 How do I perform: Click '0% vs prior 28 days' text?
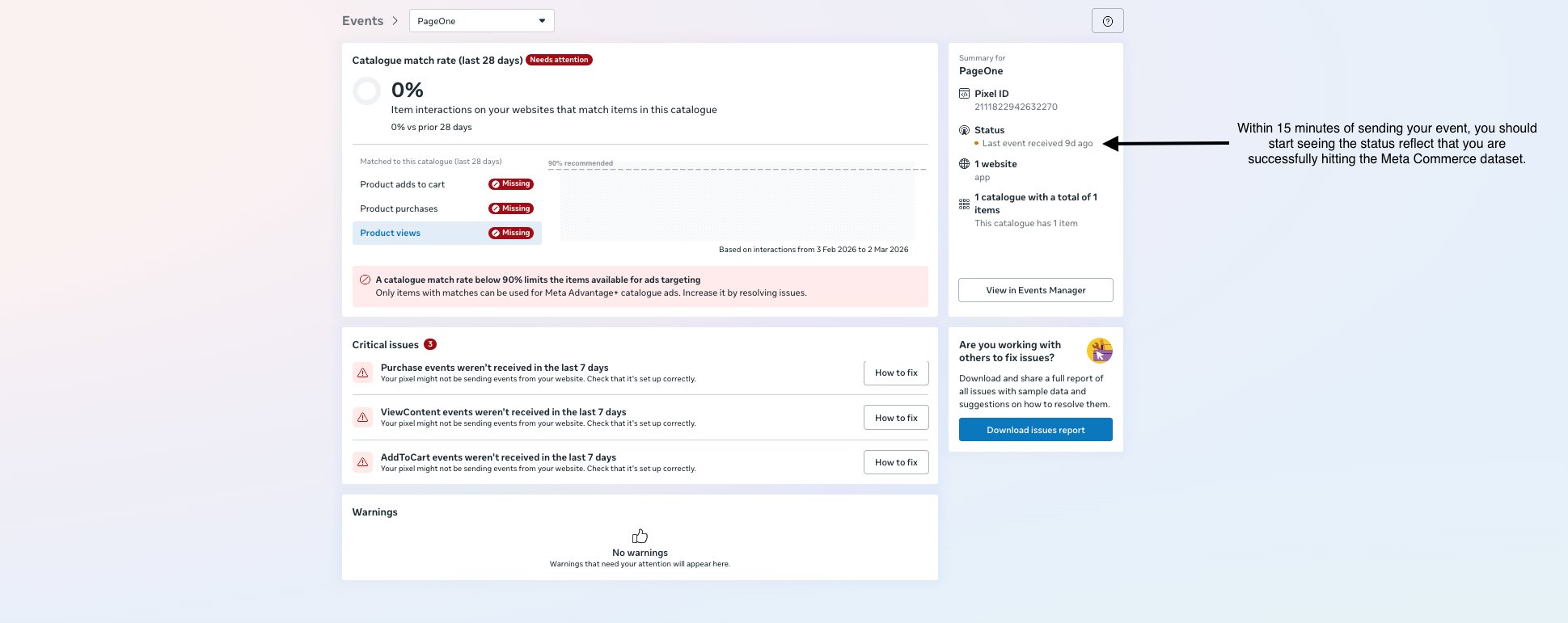(431, 127)
